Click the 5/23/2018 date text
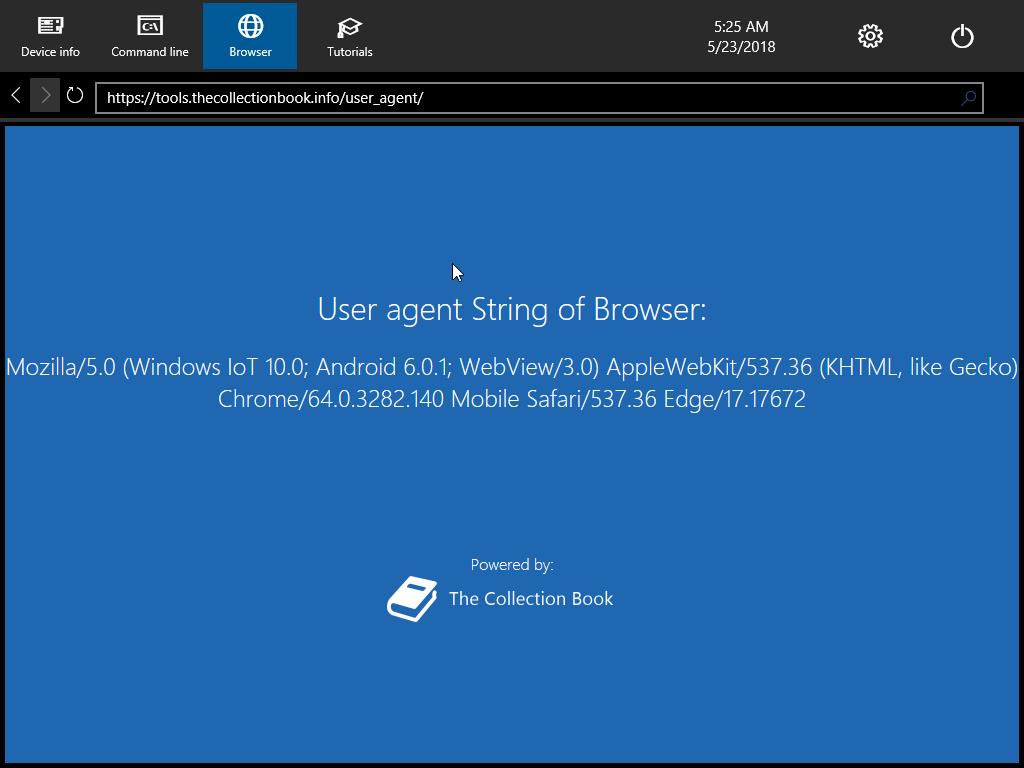The height and width of the screenshot is (768, 1024). (x=741, y=47)
